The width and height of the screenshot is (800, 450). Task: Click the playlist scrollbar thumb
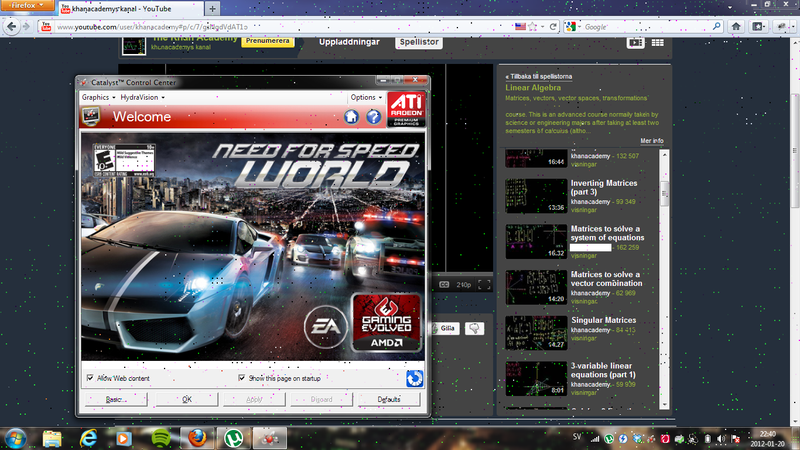[x=664, y=194]
